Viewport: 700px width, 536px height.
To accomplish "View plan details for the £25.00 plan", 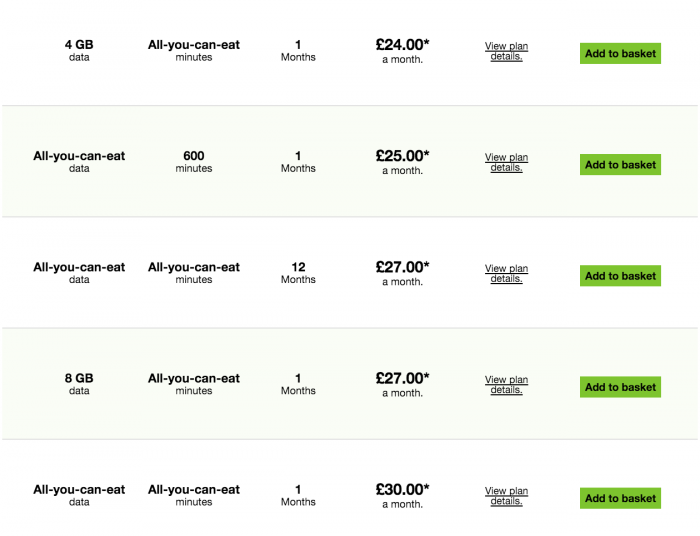I will click(x=506, y=162).
